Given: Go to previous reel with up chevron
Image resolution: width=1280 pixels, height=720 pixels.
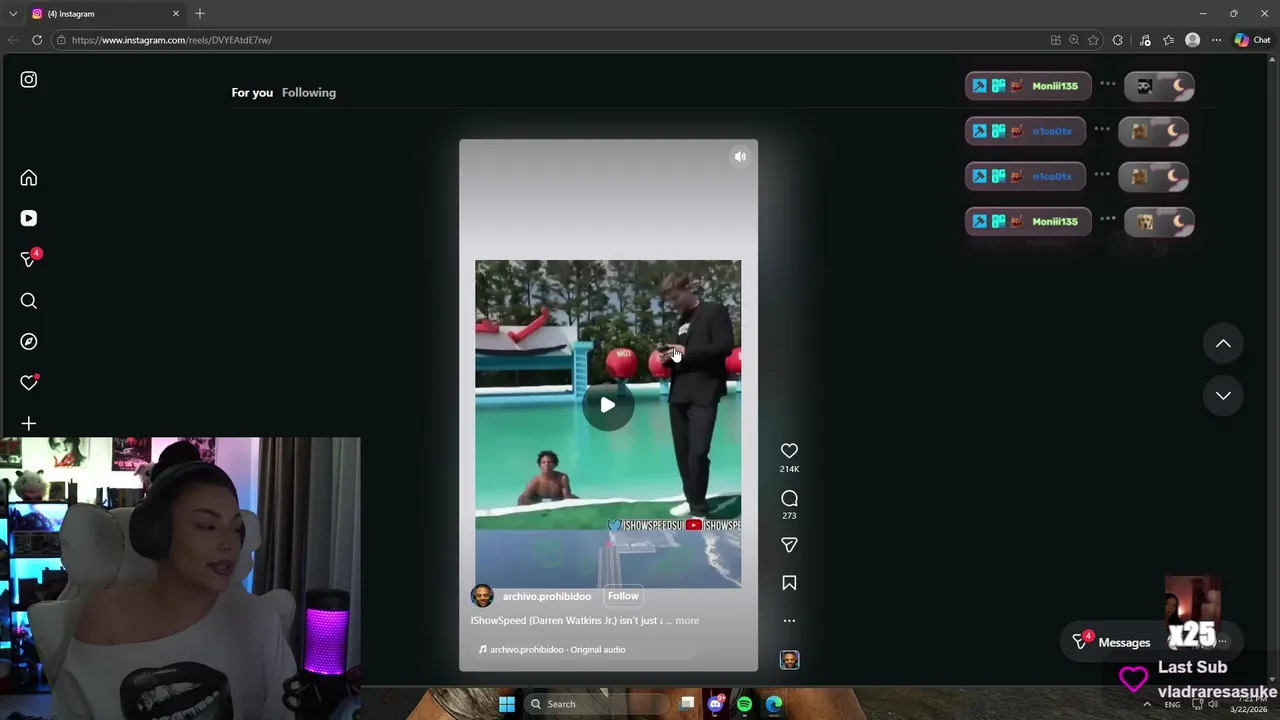Looking at the screenshot, I should coord(1223,343).
